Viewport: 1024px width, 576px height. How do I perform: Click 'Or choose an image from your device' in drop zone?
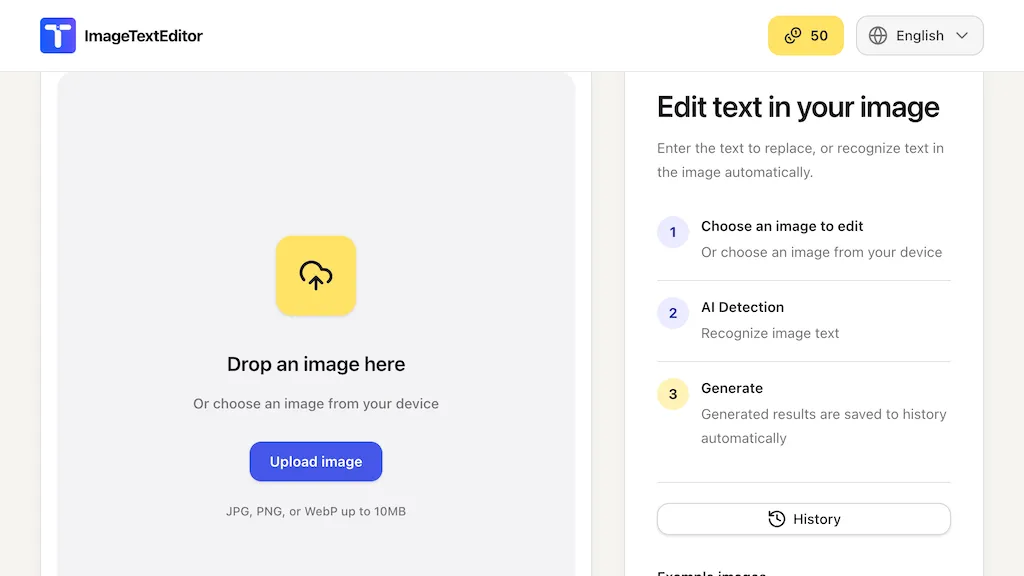click(x=316, y=404)
